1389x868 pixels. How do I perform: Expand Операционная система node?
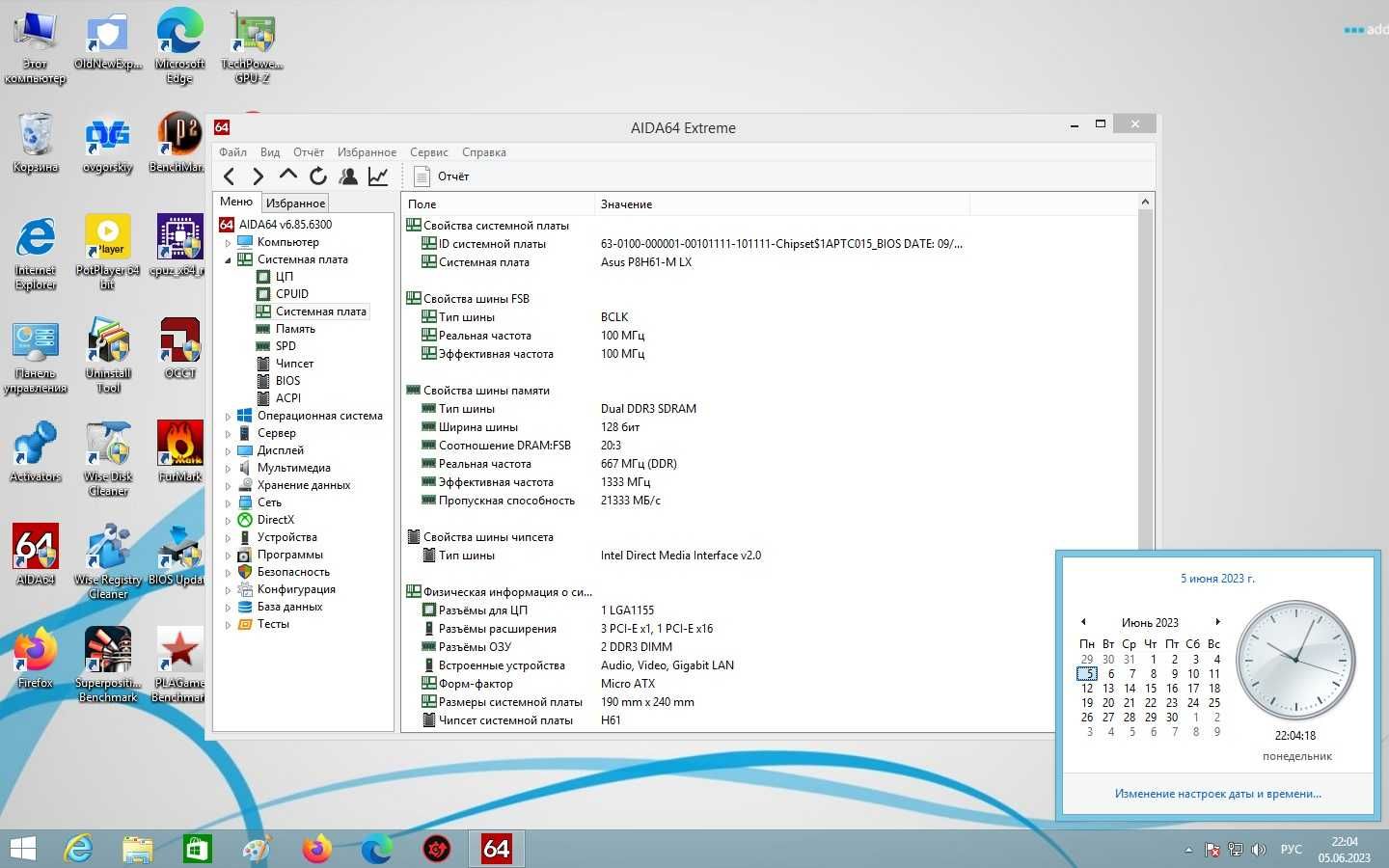pyautogui.click(x=229, y=417)
